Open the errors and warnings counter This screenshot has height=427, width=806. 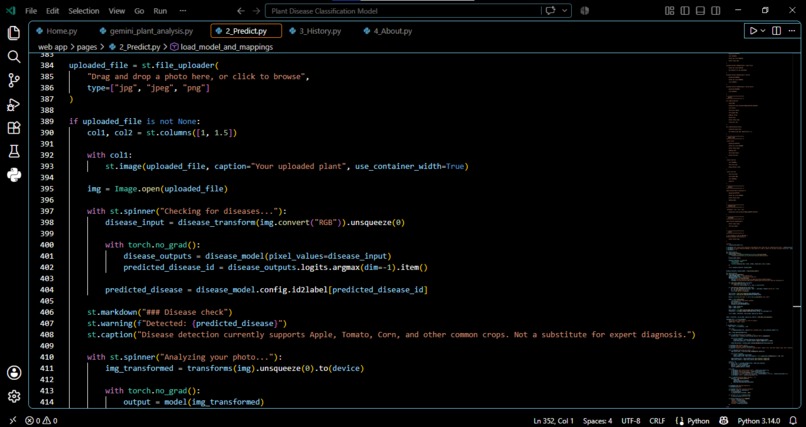(41, 421)
